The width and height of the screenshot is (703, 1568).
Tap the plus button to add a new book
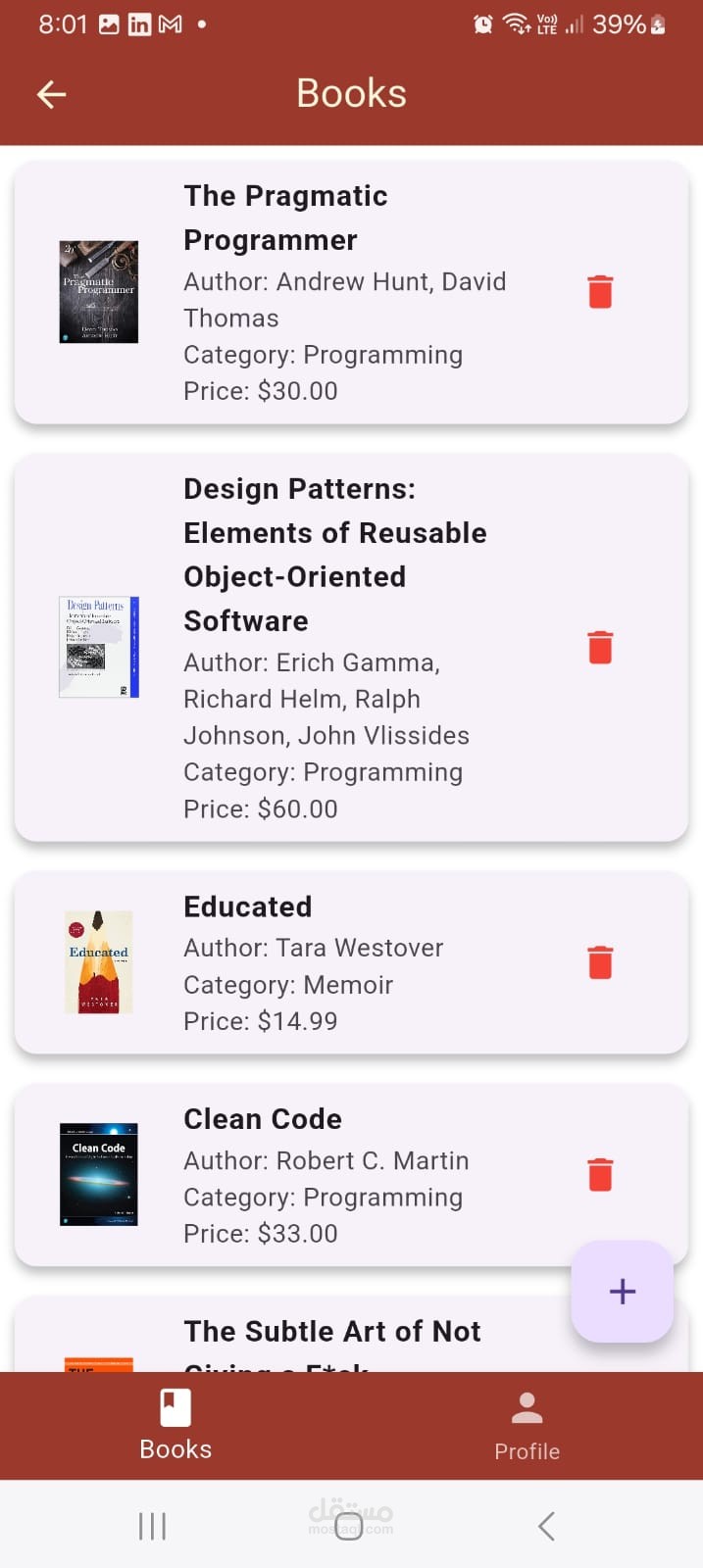pyautogui.click(x=622, y=1292)
